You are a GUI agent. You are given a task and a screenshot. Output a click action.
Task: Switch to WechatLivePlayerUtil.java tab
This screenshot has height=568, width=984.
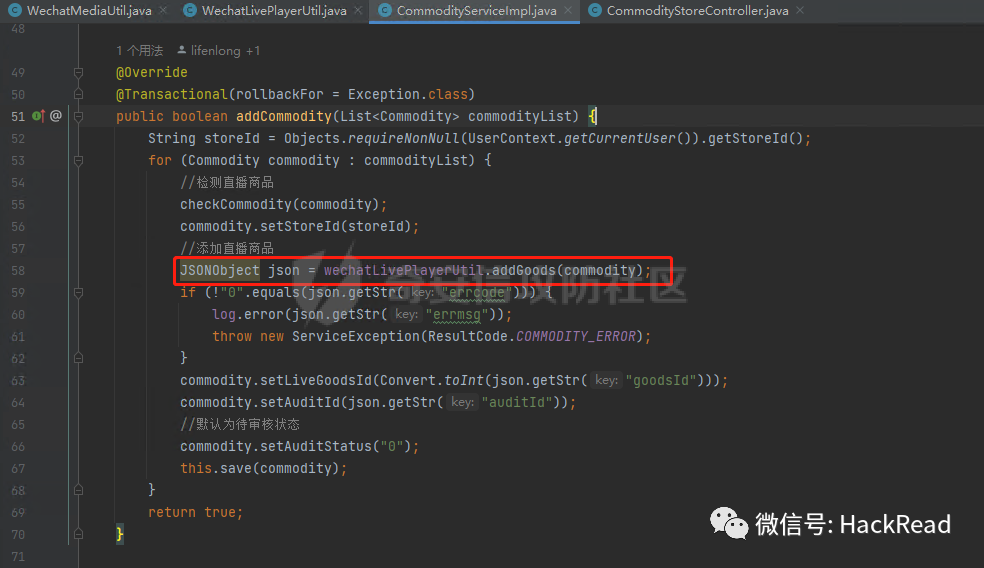coord(274,11)
